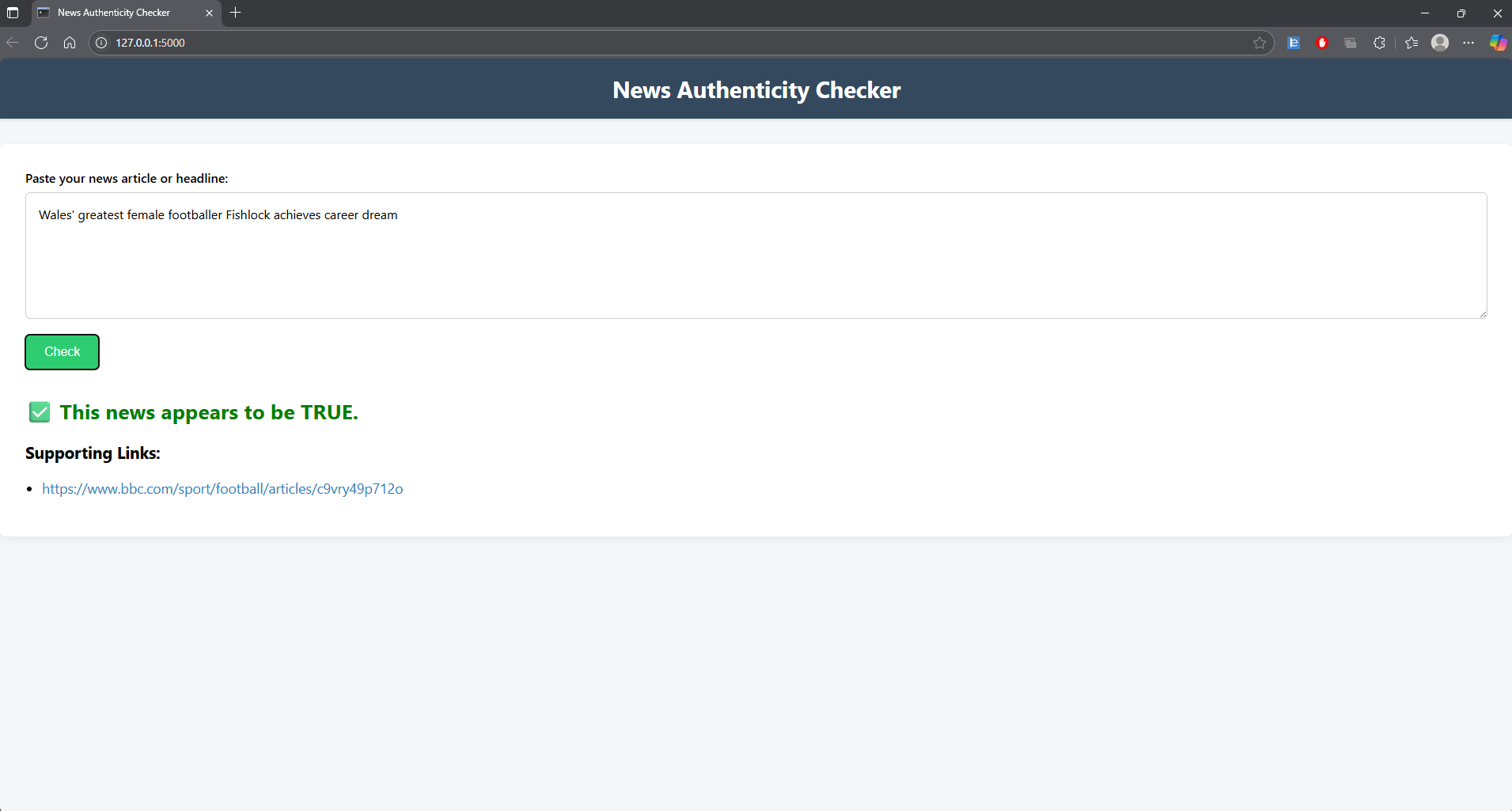Click the profile avatar icon
Screen dimensions: 1512x811
1440,43
